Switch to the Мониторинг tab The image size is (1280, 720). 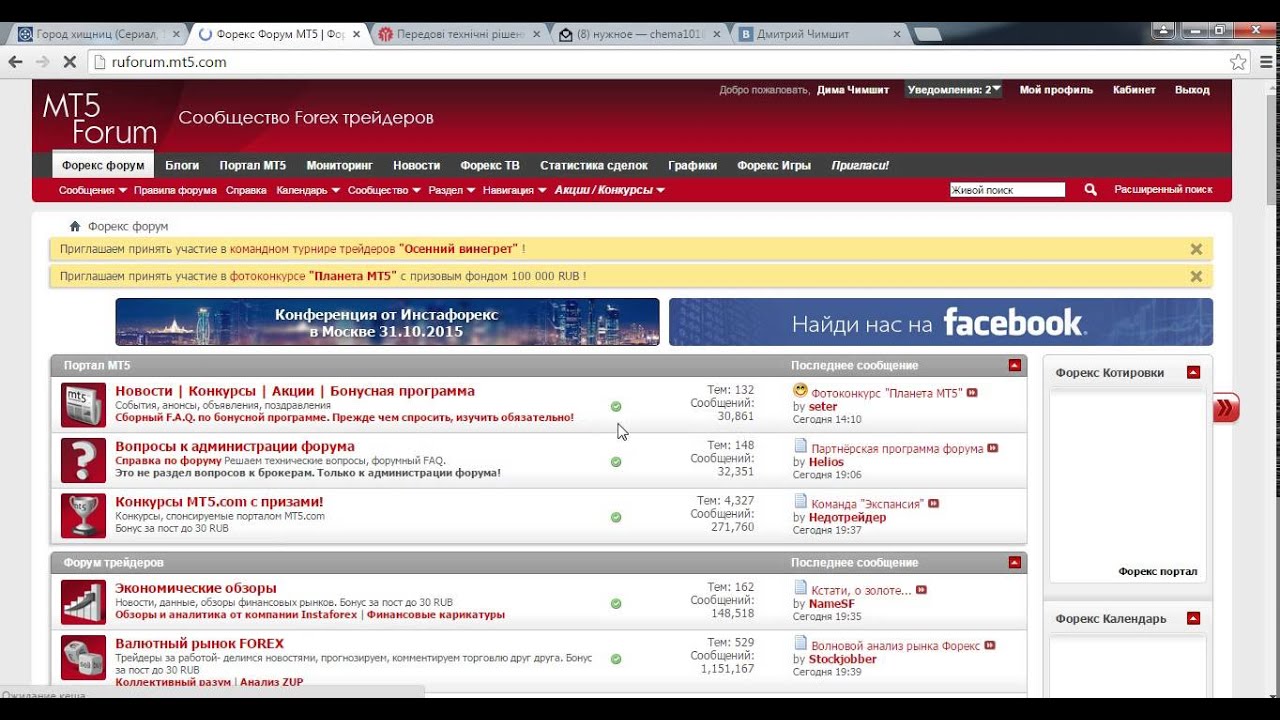pos(340,165)
